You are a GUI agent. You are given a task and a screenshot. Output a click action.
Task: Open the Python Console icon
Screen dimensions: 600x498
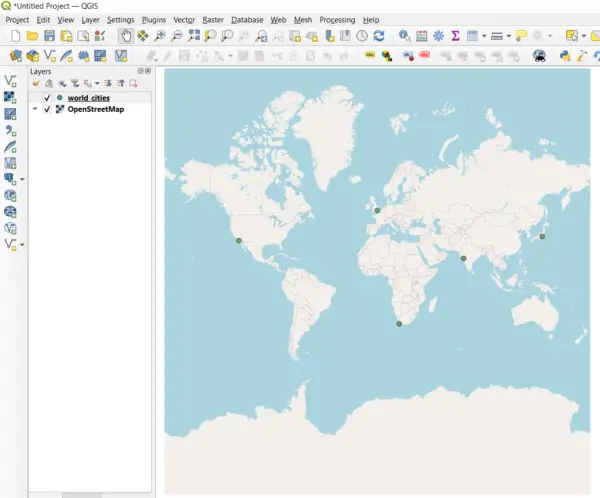point(566,56)
